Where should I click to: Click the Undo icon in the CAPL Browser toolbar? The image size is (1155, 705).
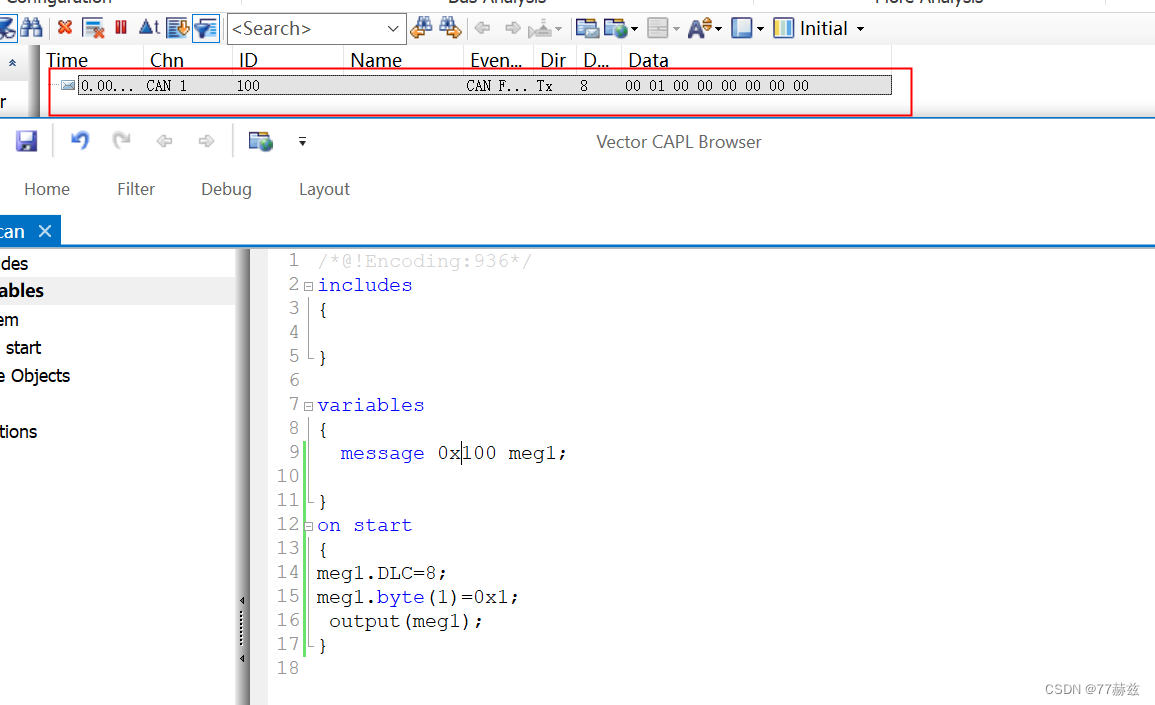tap(79, 140)
